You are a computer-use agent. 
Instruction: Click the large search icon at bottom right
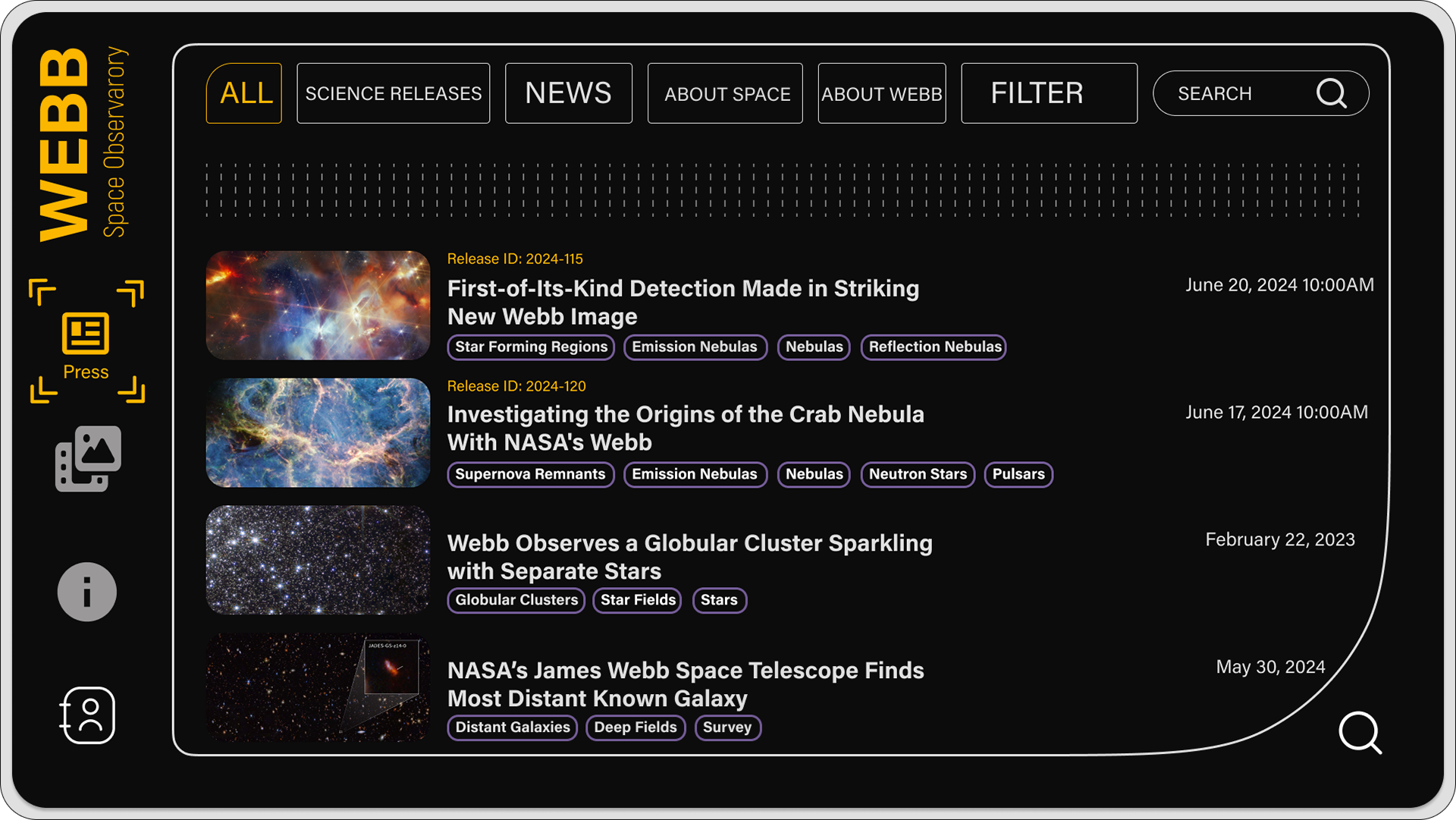[1360, 733]
